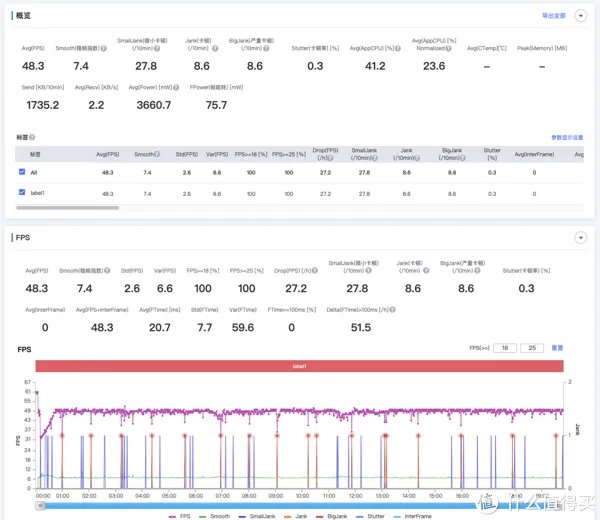The height and width of the screenshot is (520, 600).
Task: Click FPS threshold field showing 25
Action: 532,348
